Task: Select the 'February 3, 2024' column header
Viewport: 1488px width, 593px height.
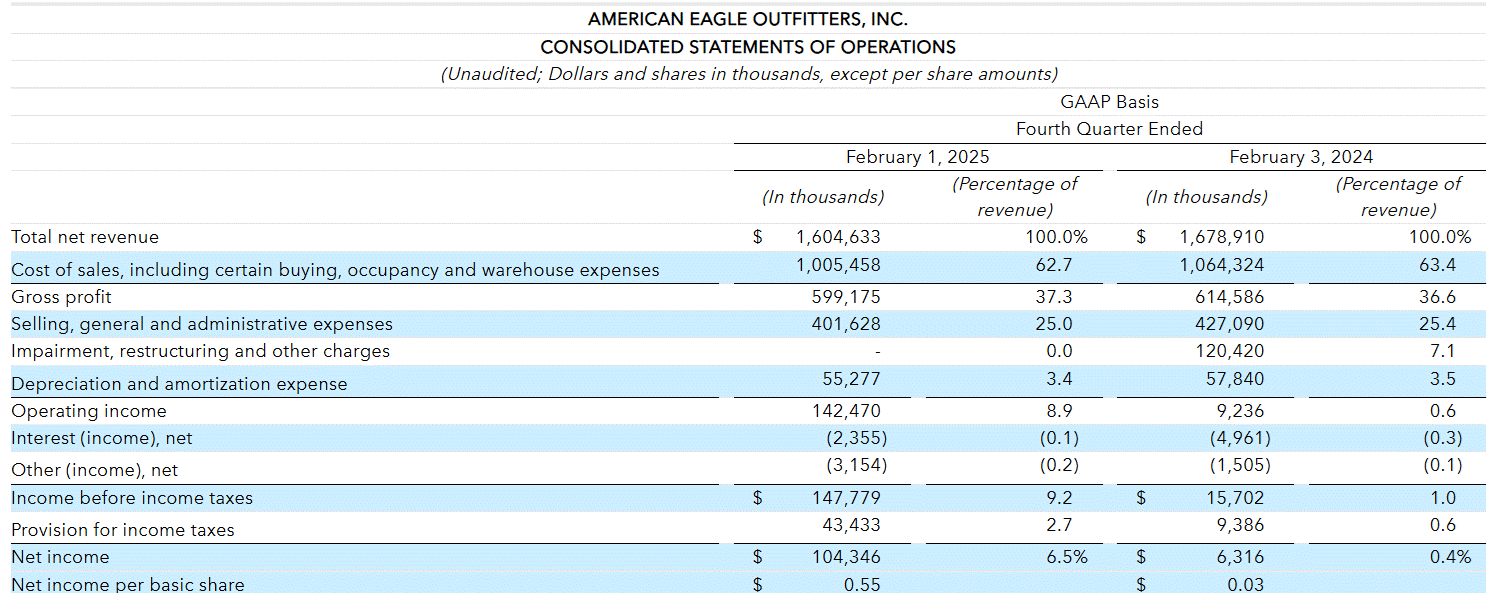Action: point(1301,157)
